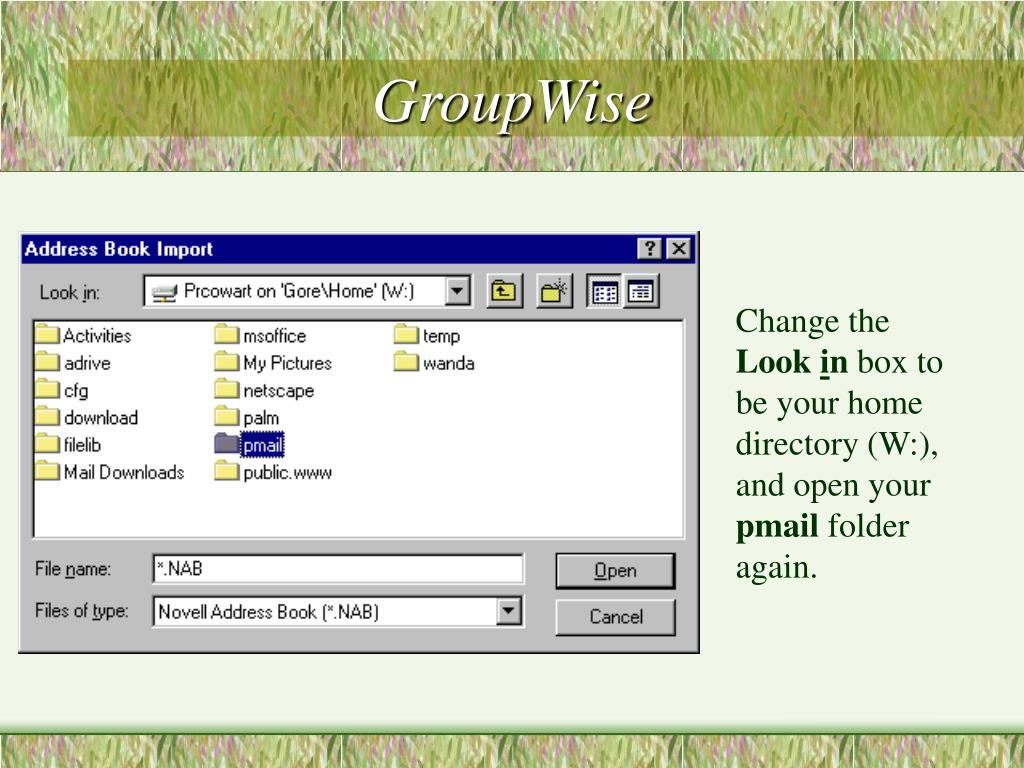Click the Cancel button
The height and width of the screenshot is (768, 1024).
coord(615,616)
